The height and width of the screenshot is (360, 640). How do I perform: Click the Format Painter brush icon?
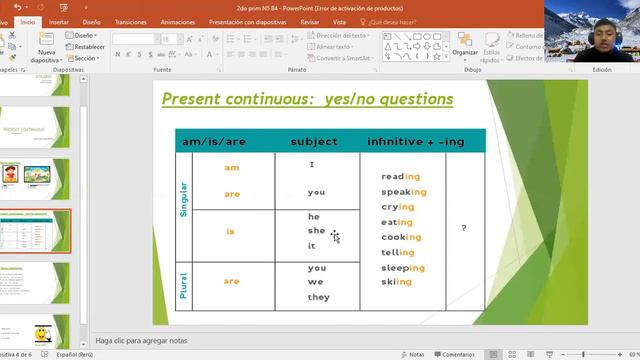[12, 58]
